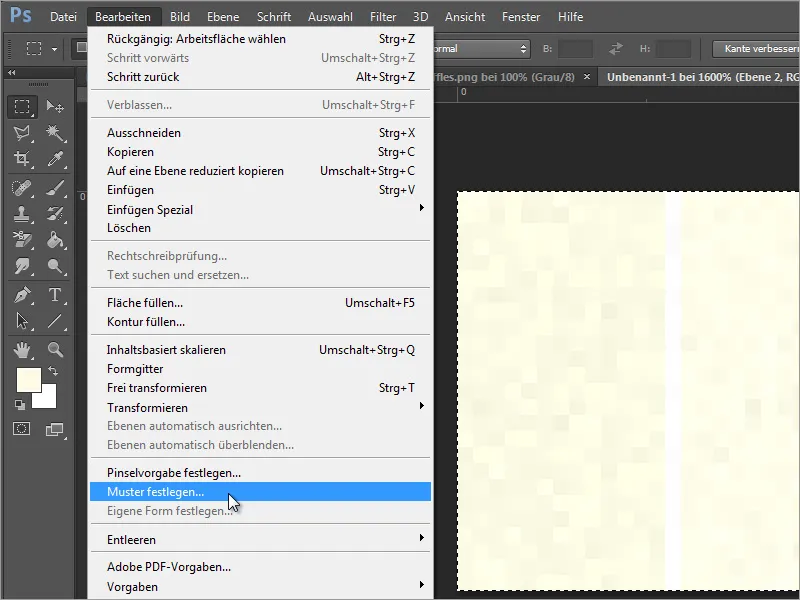This screenshot has width=800, height=600.
Task: Open the 3D menu
Action: (x=420, y=17)
